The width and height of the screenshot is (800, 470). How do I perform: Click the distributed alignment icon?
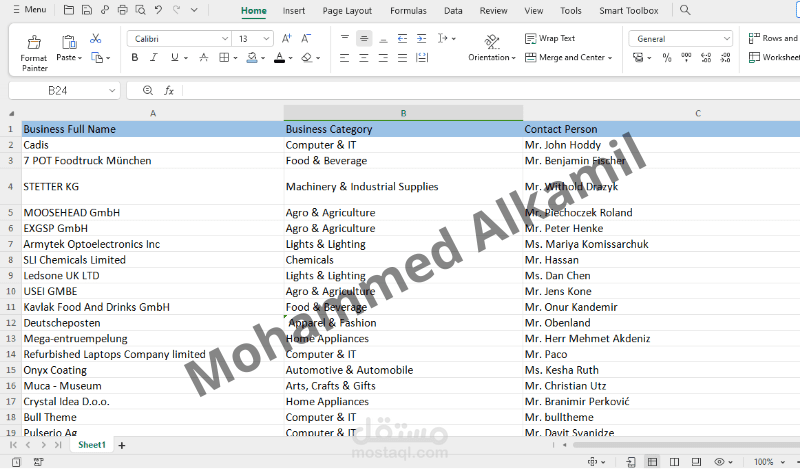(x=422, y=58)
